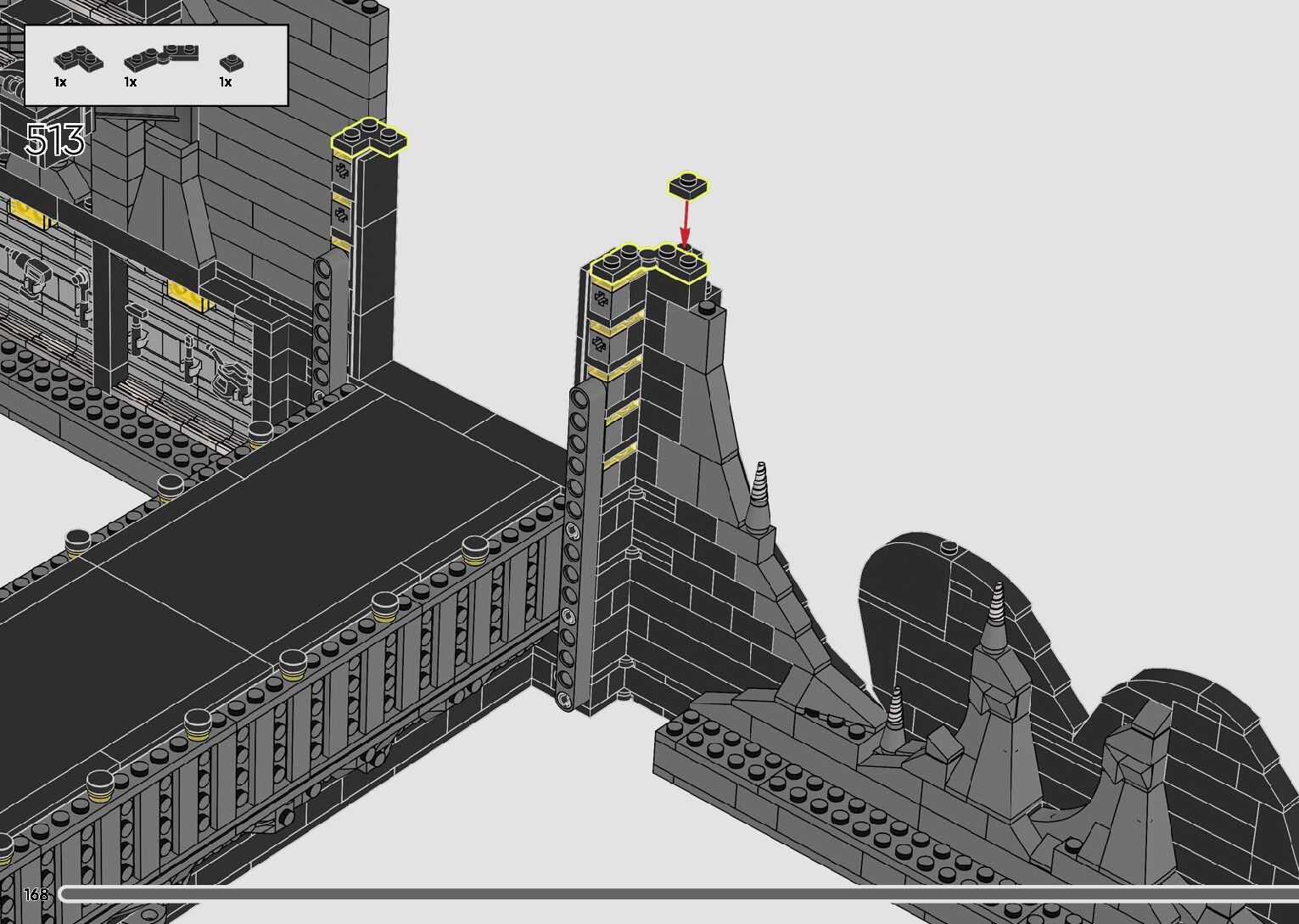This screenshot has height=924, width=1299.
Task: Click the red placement arrow
Action: (685, 222)
